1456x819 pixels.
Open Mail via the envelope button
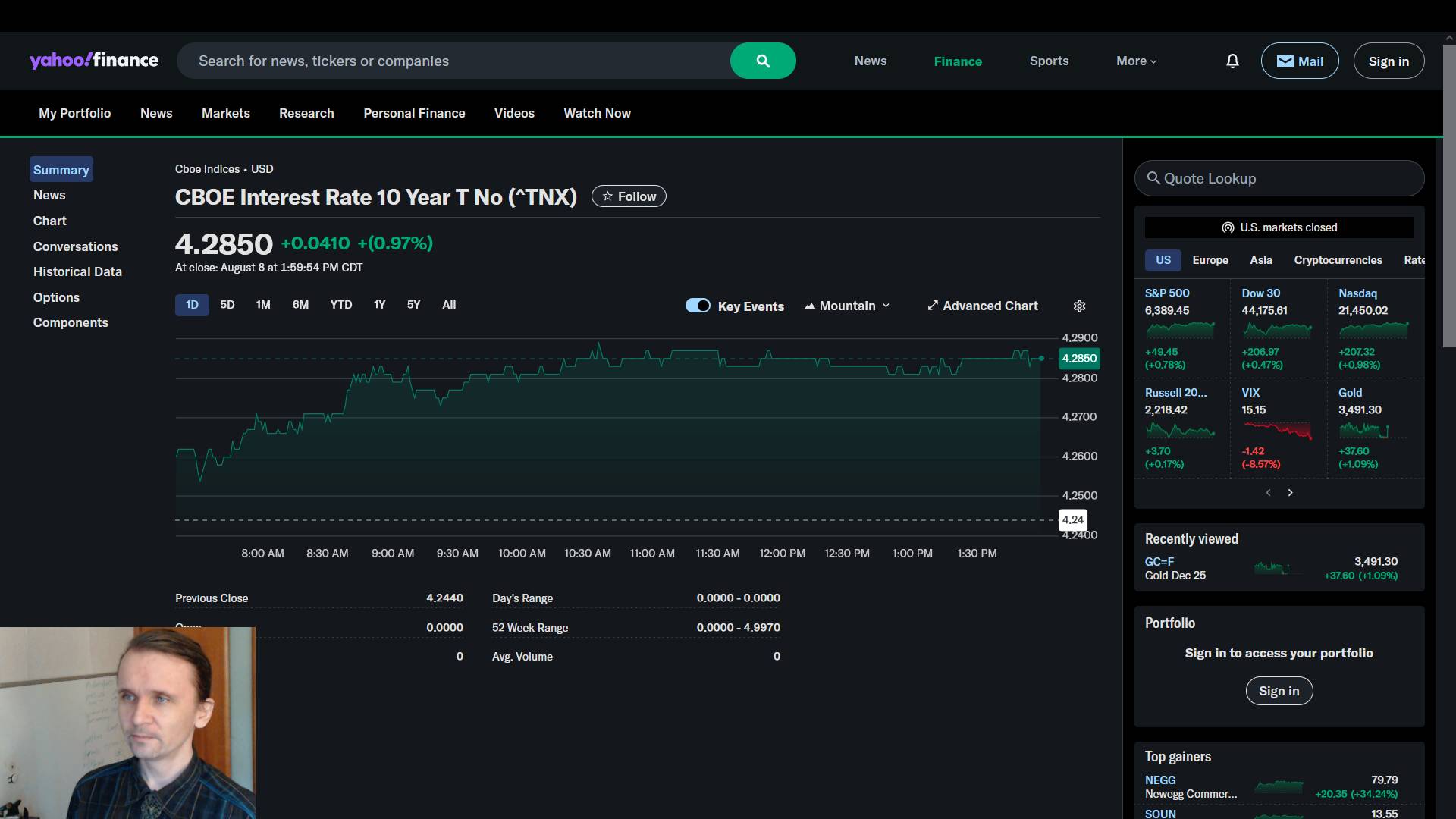[1299, 61]
